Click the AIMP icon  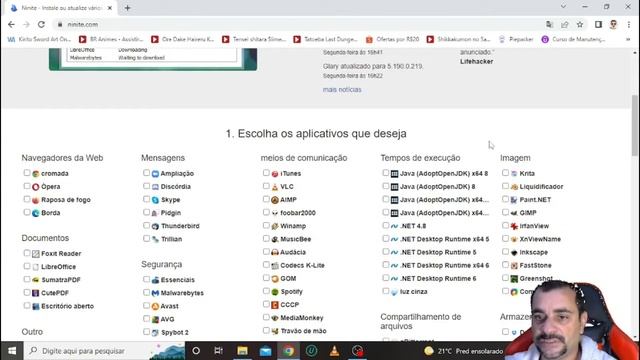[275, 200]
